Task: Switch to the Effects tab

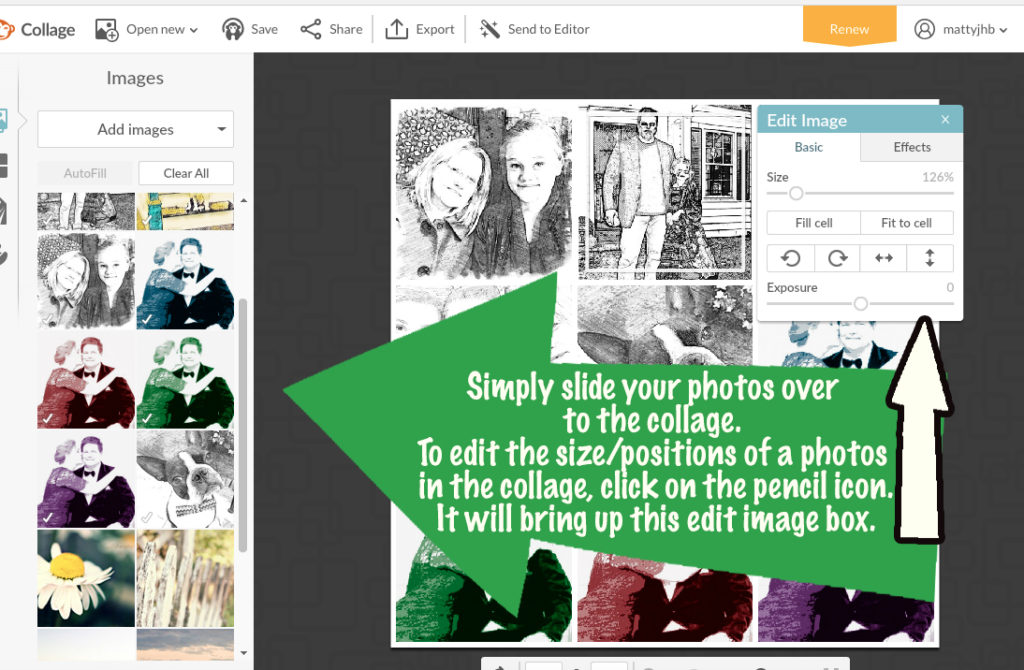Action: pyautogui.click(x=912, y=147)
